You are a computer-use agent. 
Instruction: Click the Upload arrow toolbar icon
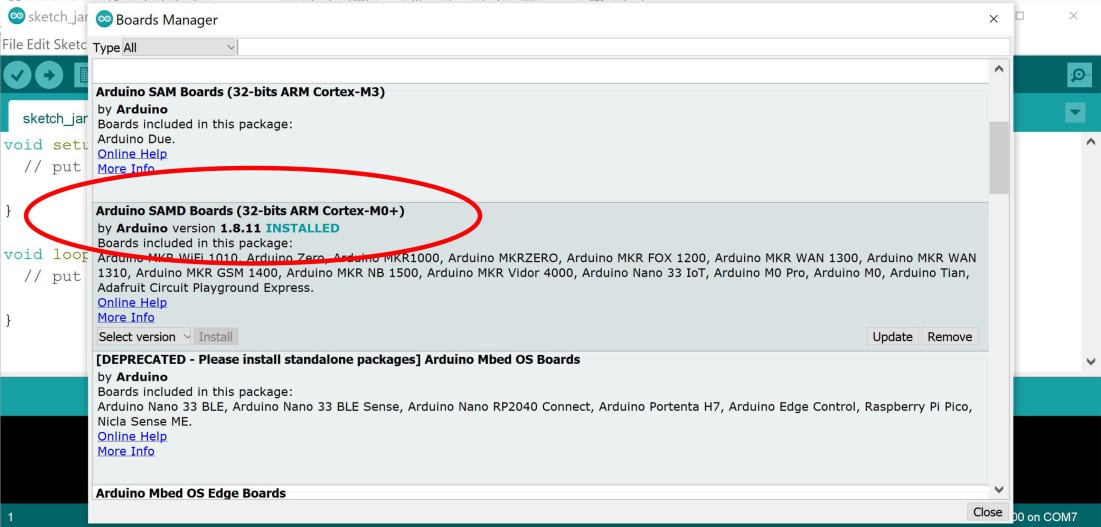coord(48,75)
